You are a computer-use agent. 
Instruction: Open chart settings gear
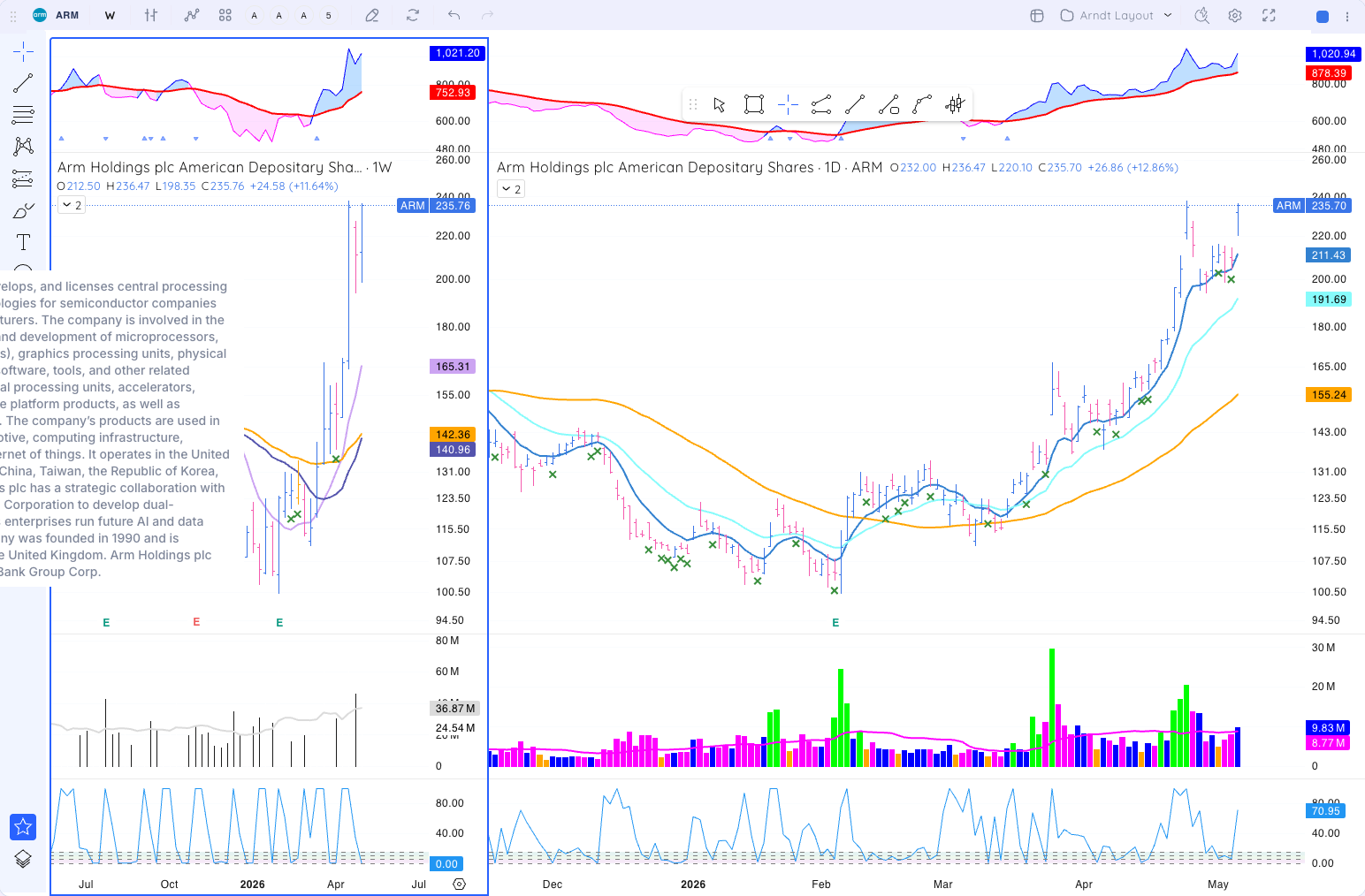click(1235, 15)
